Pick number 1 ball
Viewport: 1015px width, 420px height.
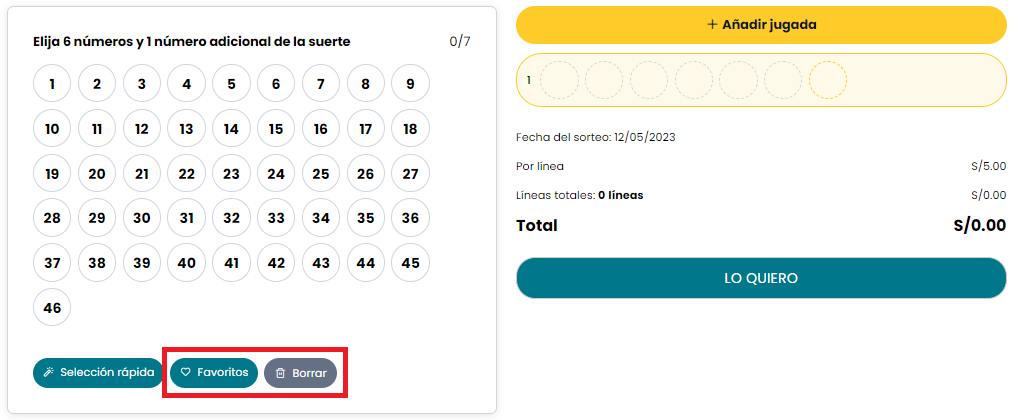click(x=52, y=83)
